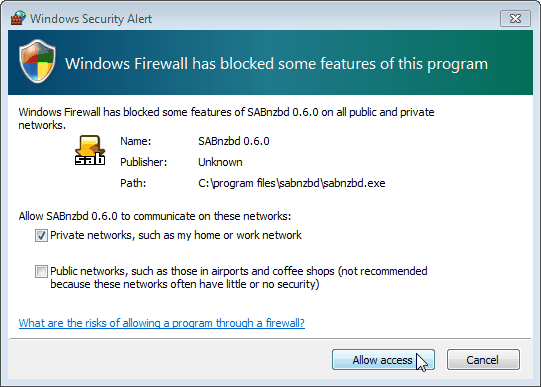The image size is (541, 387).
Task: Click the Windows Security Alert title text
Action: tap(91, 19)
